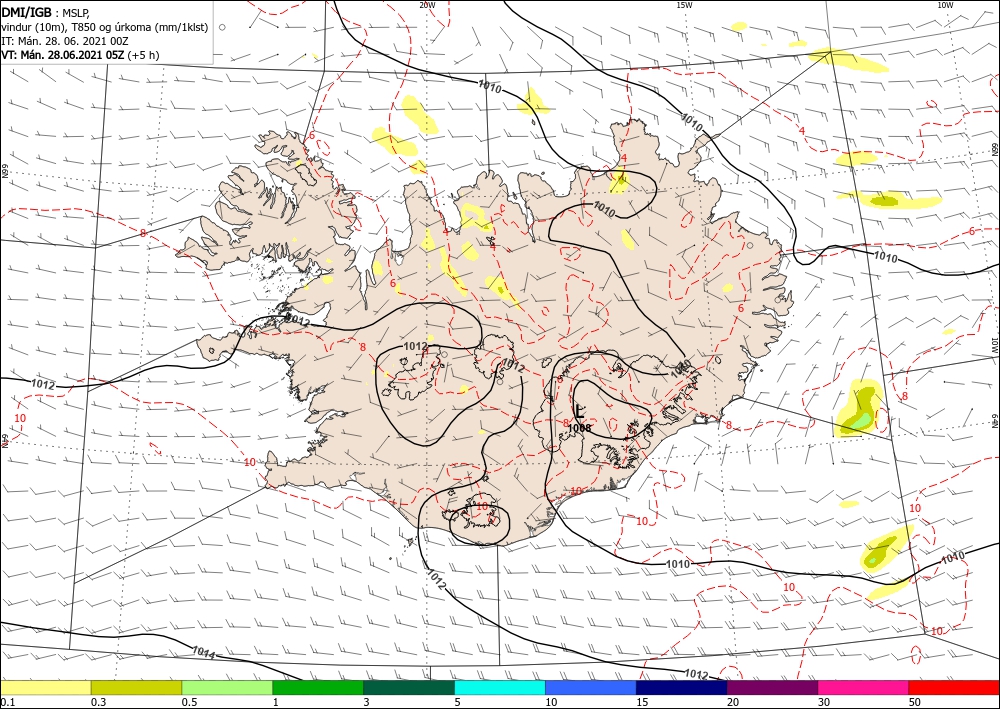
Task: Click the '1008' pressure label under L
Action: coord(579,428)
